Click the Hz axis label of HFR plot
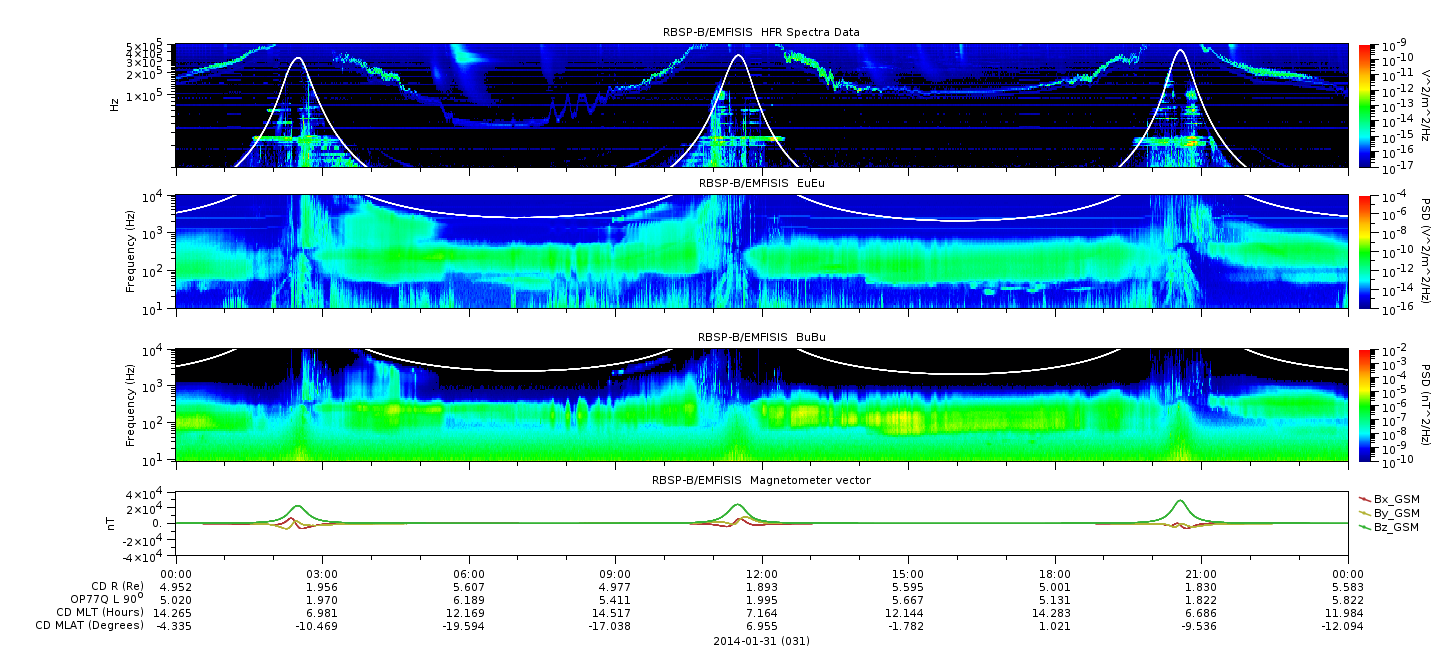 tap(114, 104)
